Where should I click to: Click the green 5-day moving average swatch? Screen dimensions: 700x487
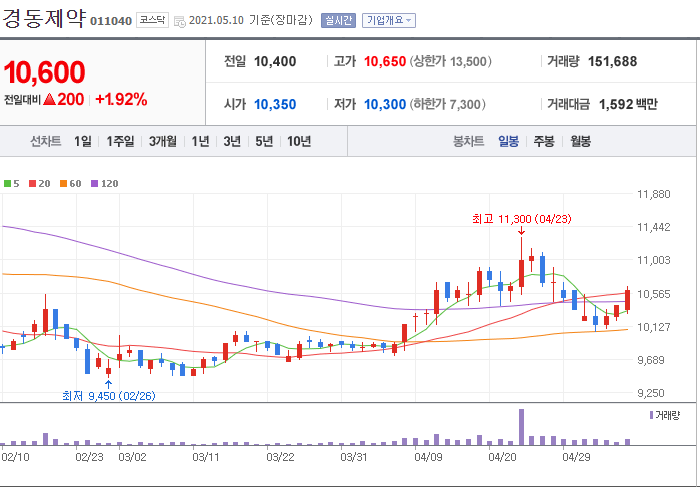tap(7, 183)
